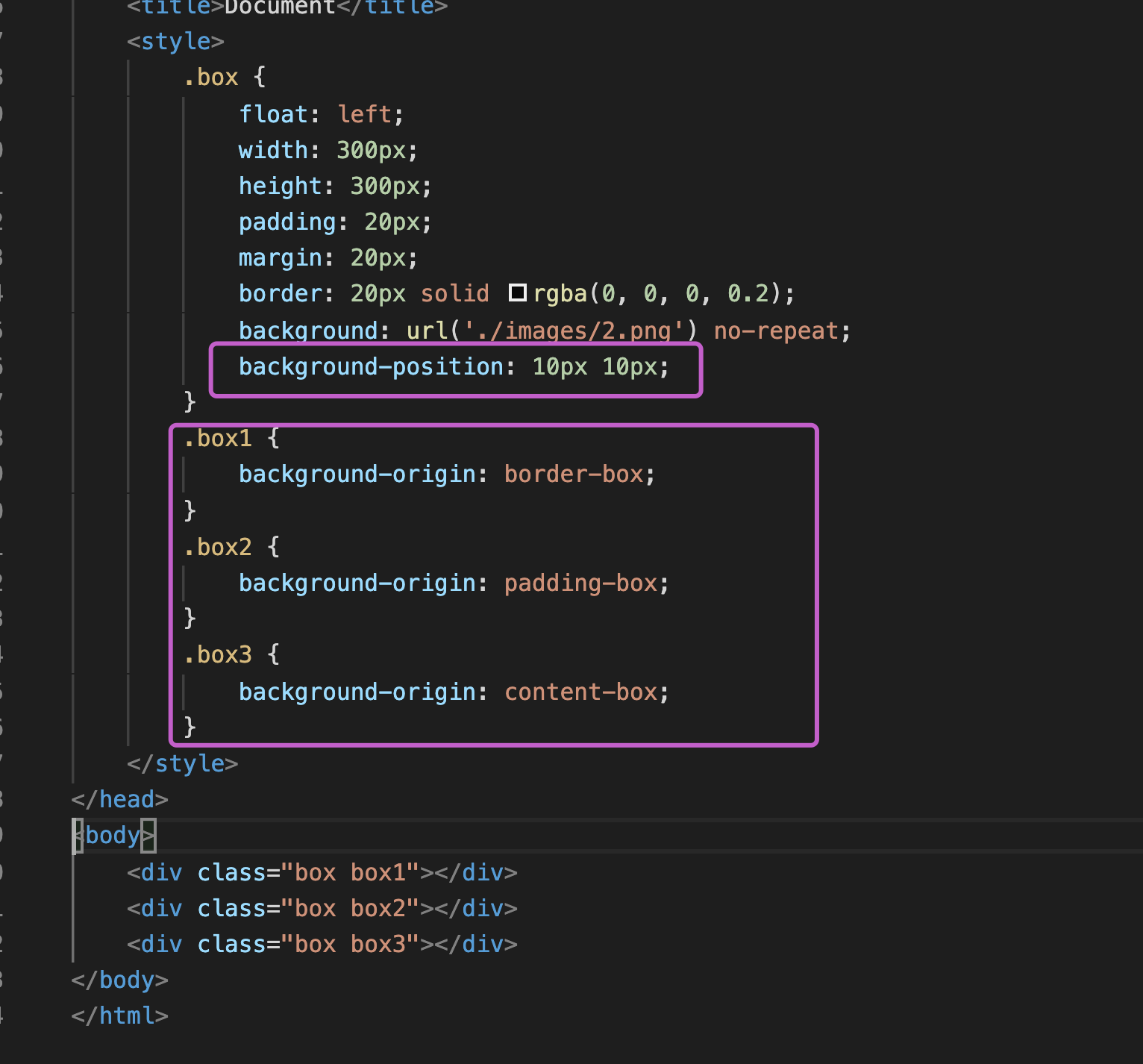
Task: Click 'background-origin' in the .box1 rule
Action: [x=357, y=474]
